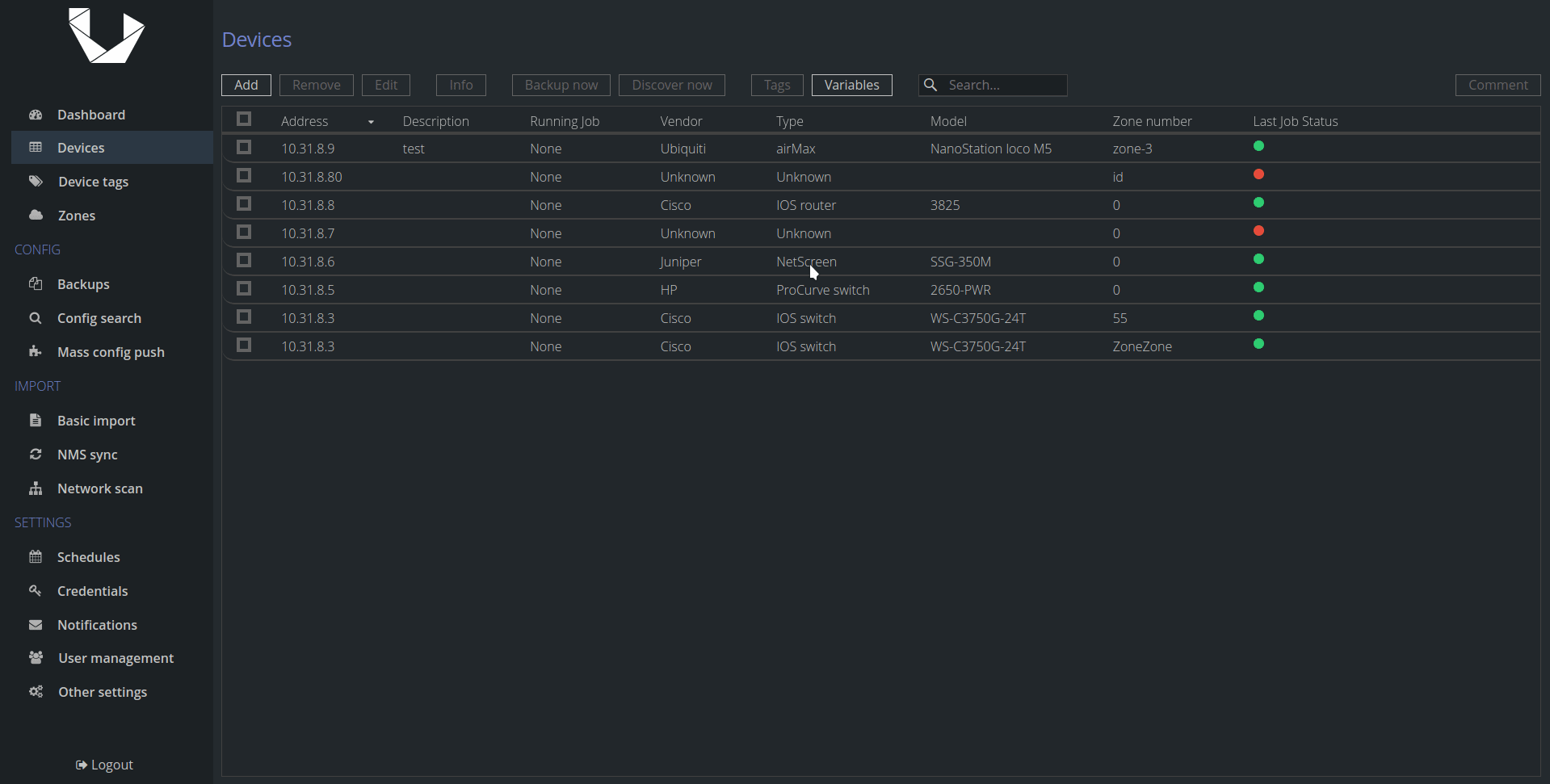Viewport: 1550px width, 784px height.
Task: Click the Notifications envelope icon
Action: [x=36, y=625]
